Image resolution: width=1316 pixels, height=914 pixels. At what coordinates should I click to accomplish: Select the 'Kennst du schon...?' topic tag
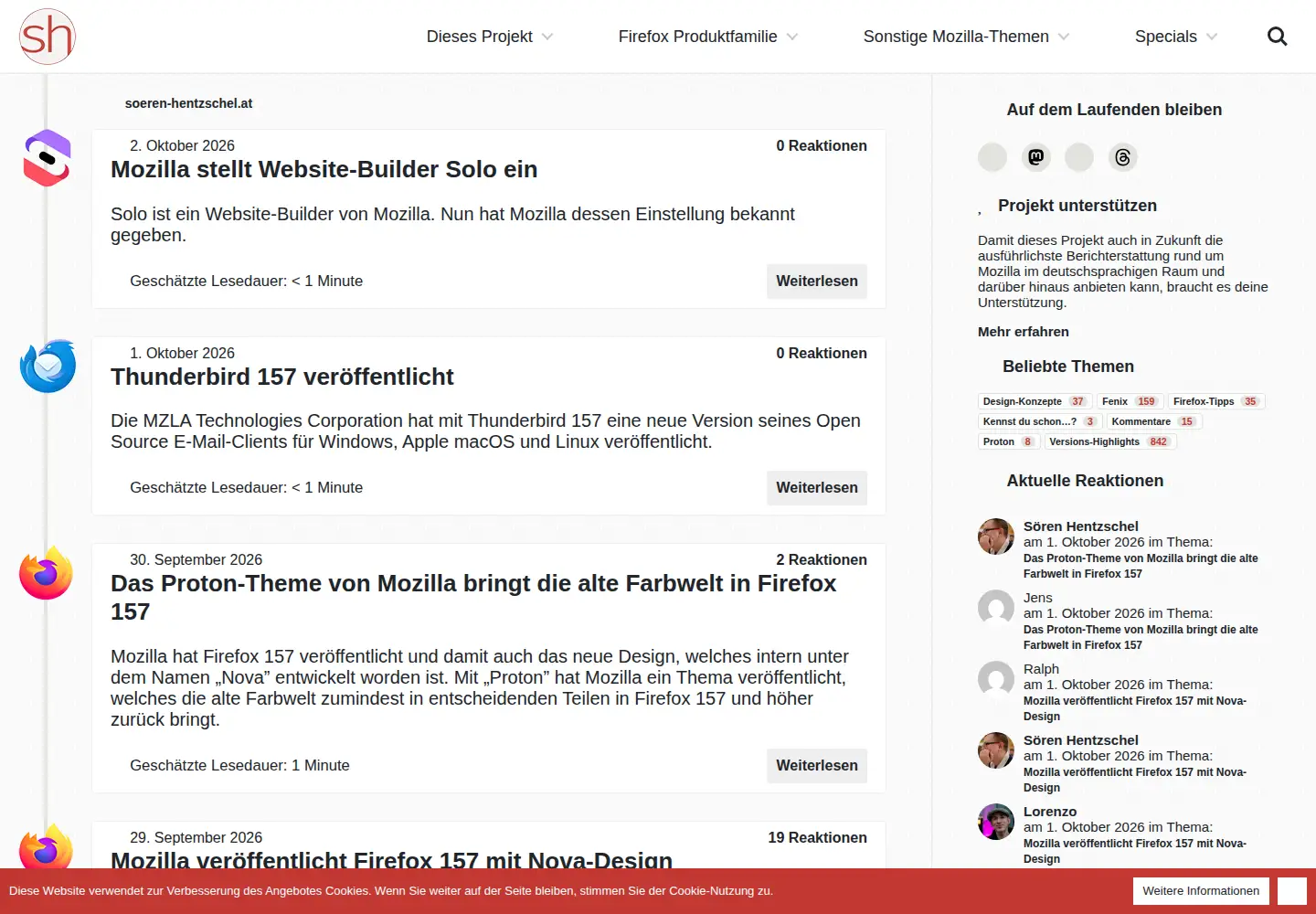pos(1039,421)
